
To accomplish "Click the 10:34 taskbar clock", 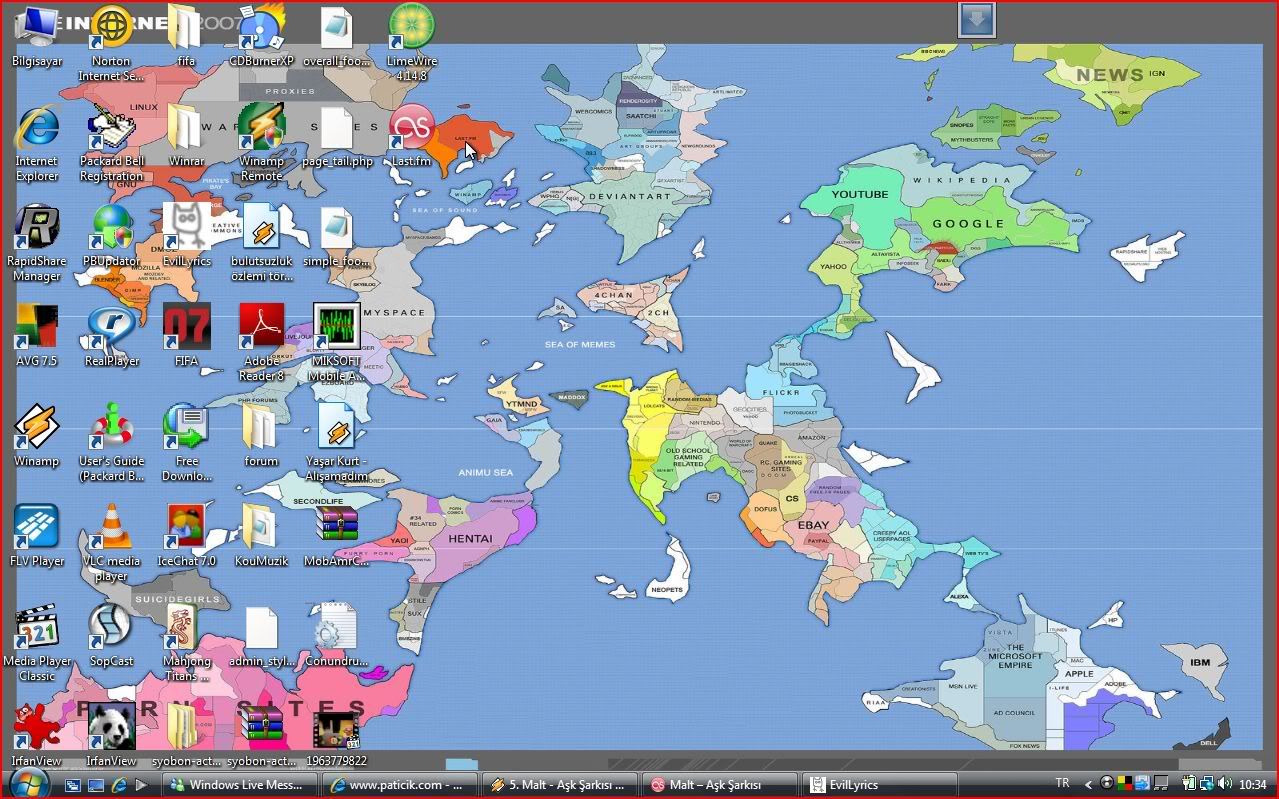I will tap(1252, 784).
